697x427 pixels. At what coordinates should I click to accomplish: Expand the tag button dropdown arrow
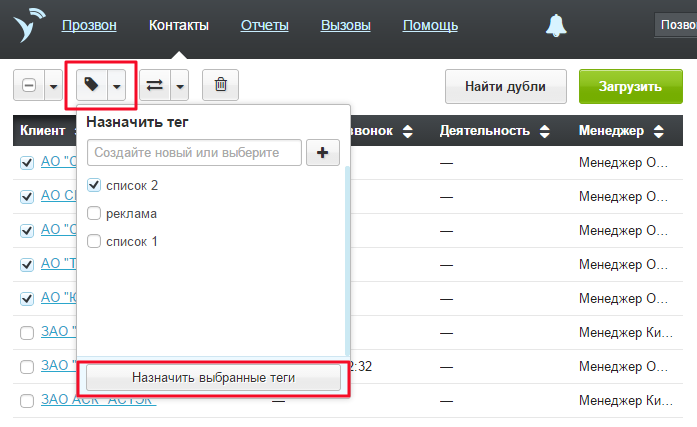click(x=118, y=86)
